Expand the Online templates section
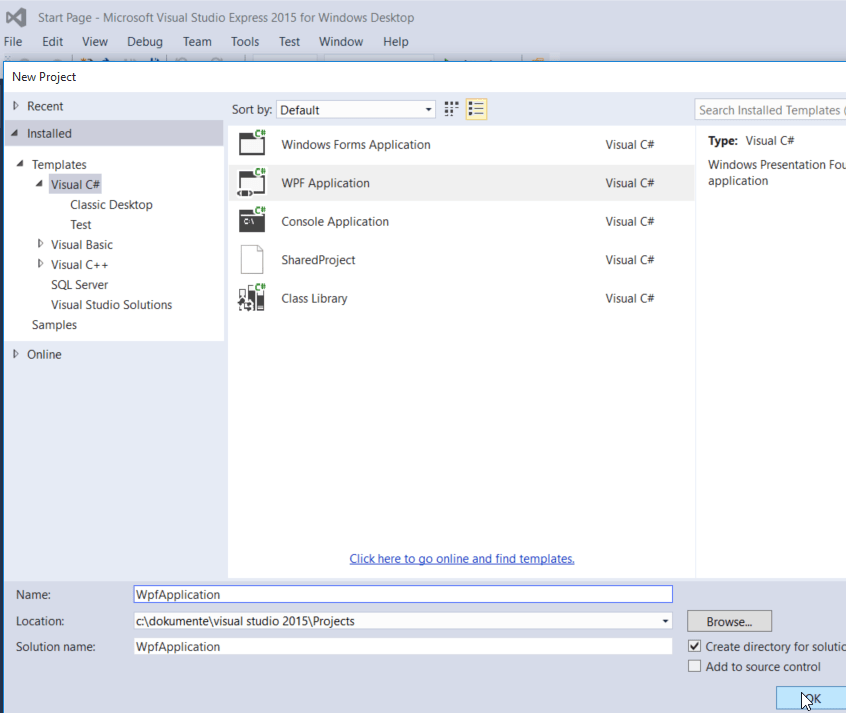This screenshot has height=713, width=846. point(15,353)
